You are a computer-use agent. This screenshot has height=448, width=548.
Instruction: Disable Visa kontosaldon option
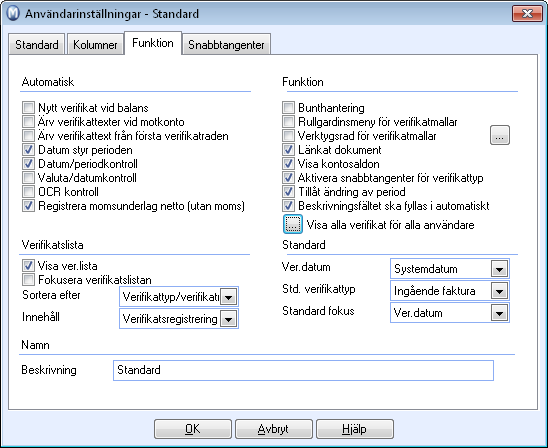[x=288, y=164]
